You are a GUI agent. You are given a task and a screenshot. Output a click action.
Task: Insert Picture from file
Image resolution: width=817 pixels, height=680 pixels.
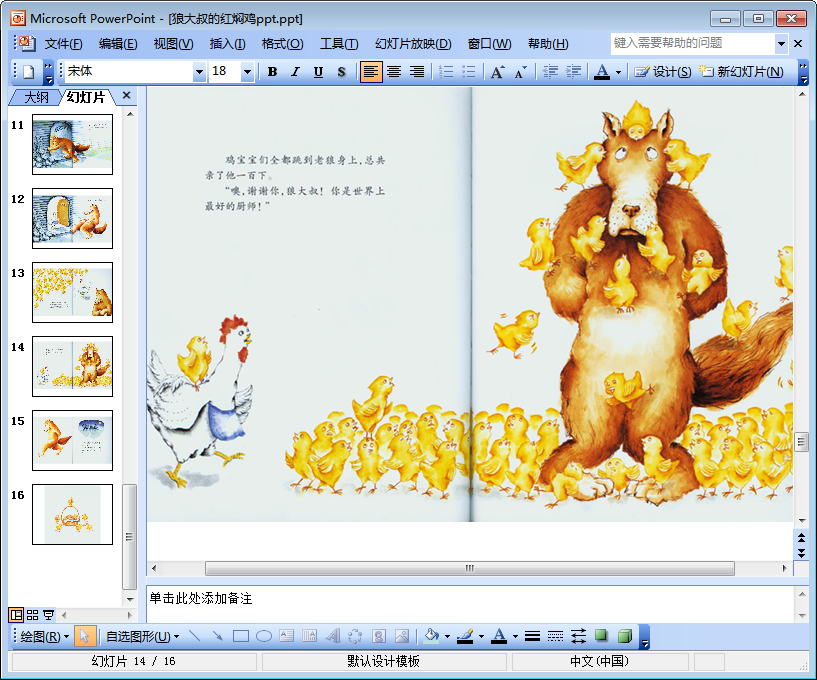click(402, 636)
